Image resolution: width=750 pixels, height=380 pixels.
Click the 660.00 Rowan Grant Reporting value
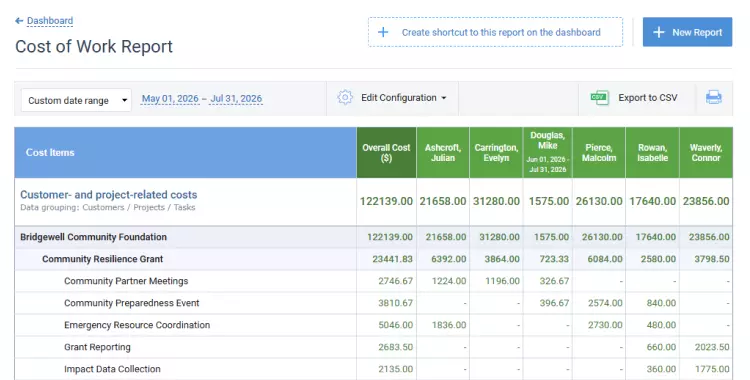(662, 347)
